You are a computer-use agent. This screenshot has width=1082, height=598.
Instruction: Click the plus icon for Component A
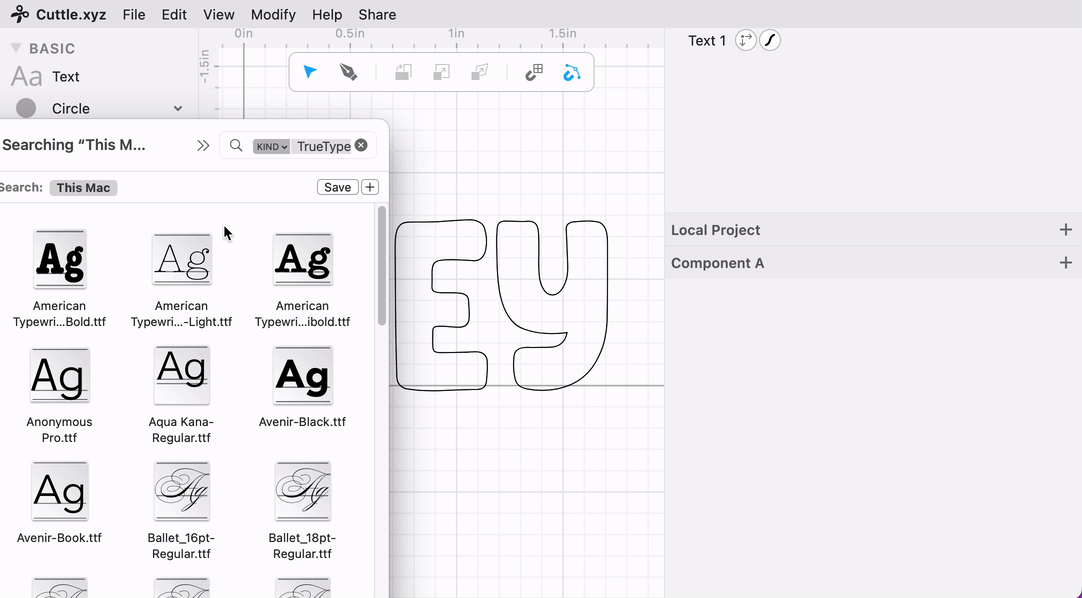(1065, 263)
